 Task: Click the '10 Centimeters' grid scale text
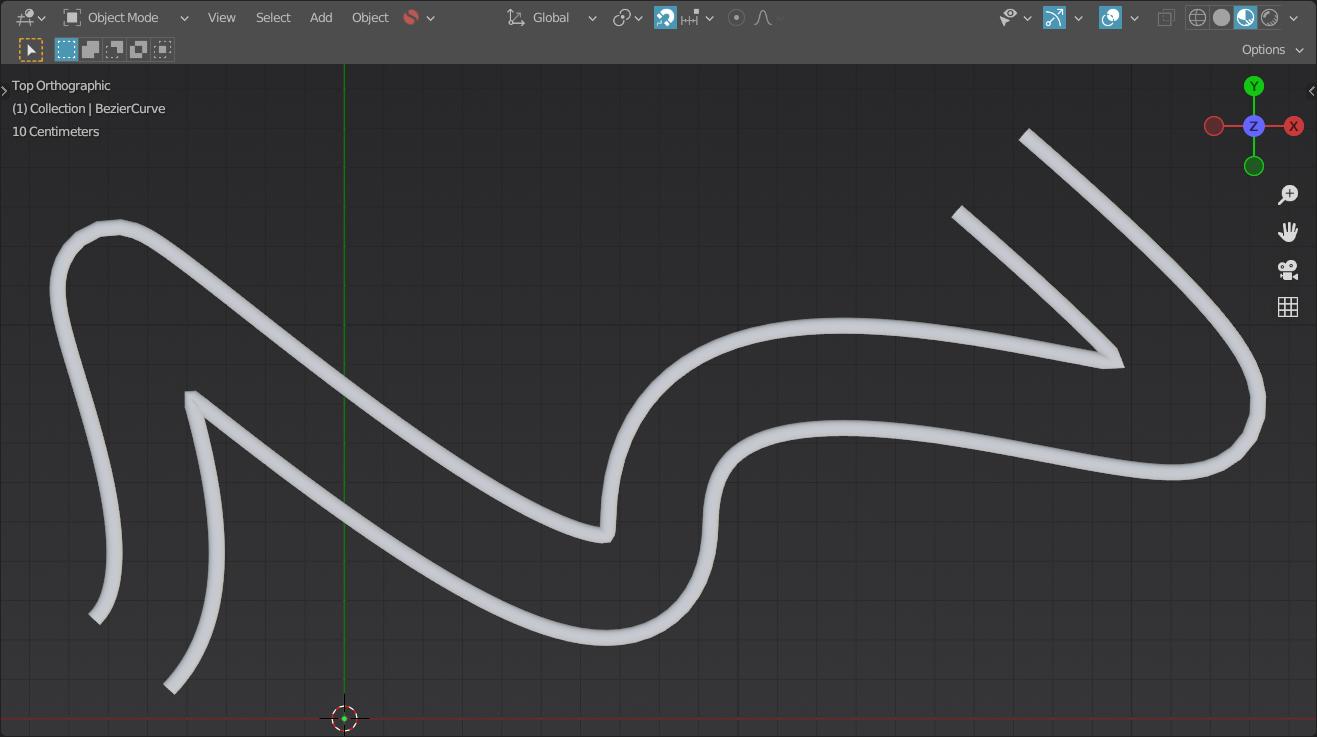55,131
